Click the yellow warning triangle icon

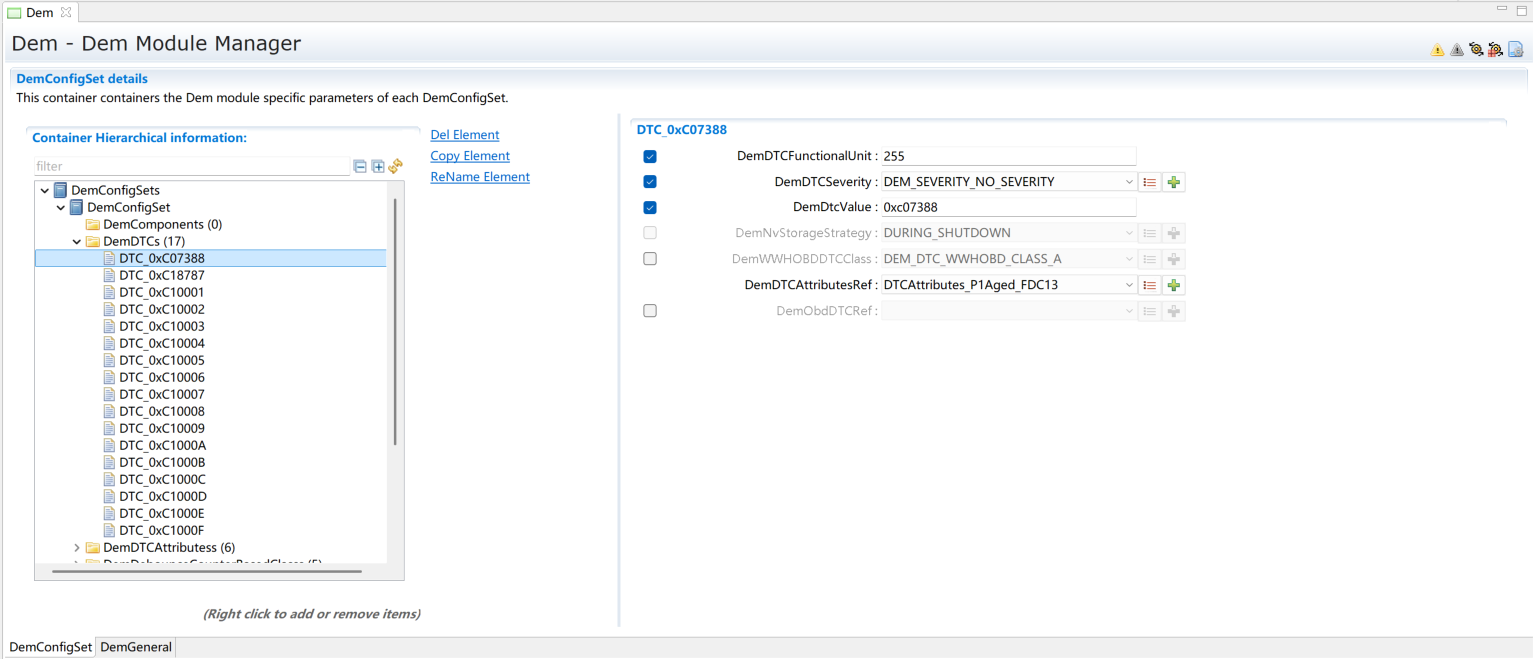point(1437,49)
